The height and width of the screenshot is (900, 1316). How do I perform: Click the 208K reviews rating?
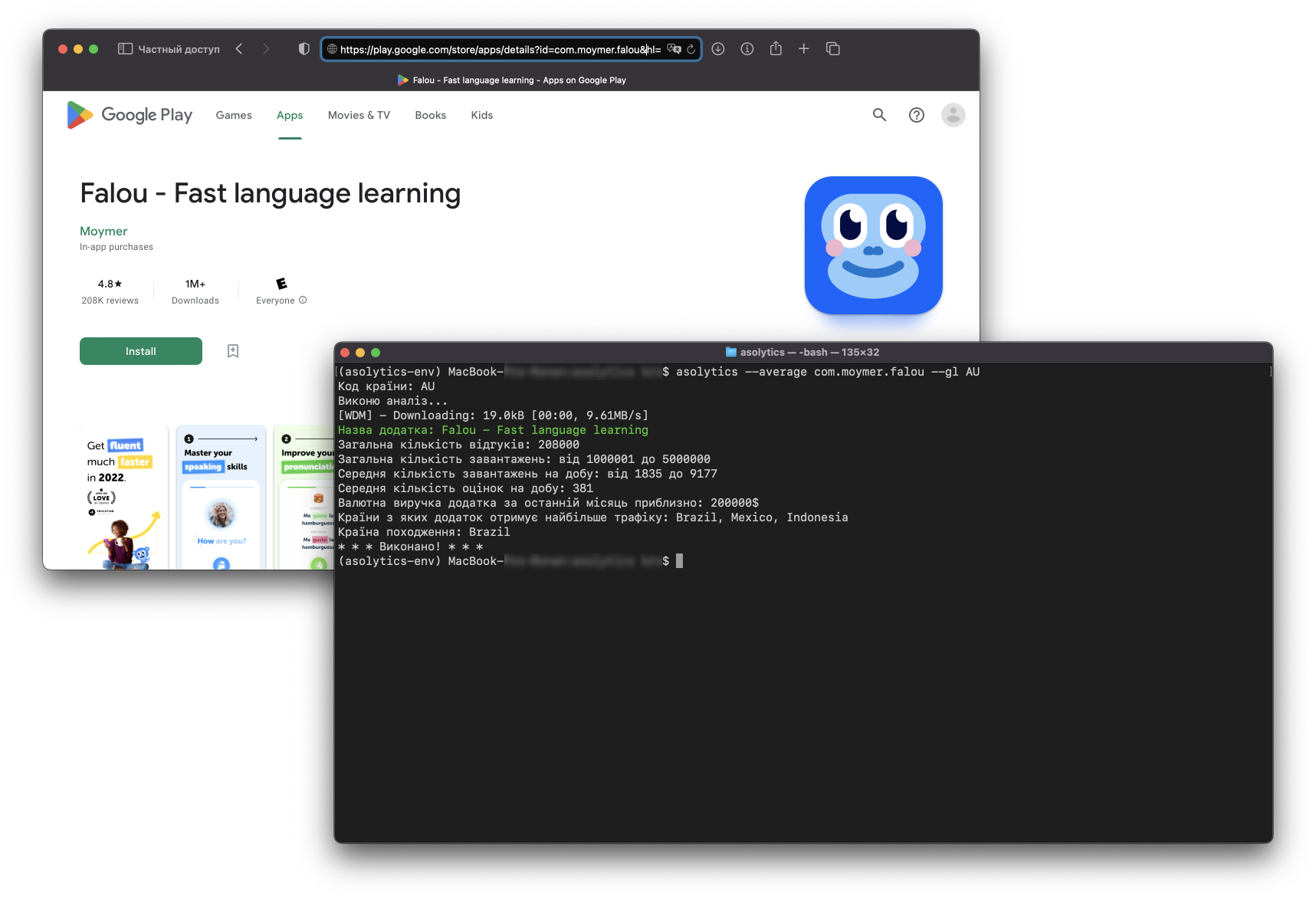tap(110, 292)
